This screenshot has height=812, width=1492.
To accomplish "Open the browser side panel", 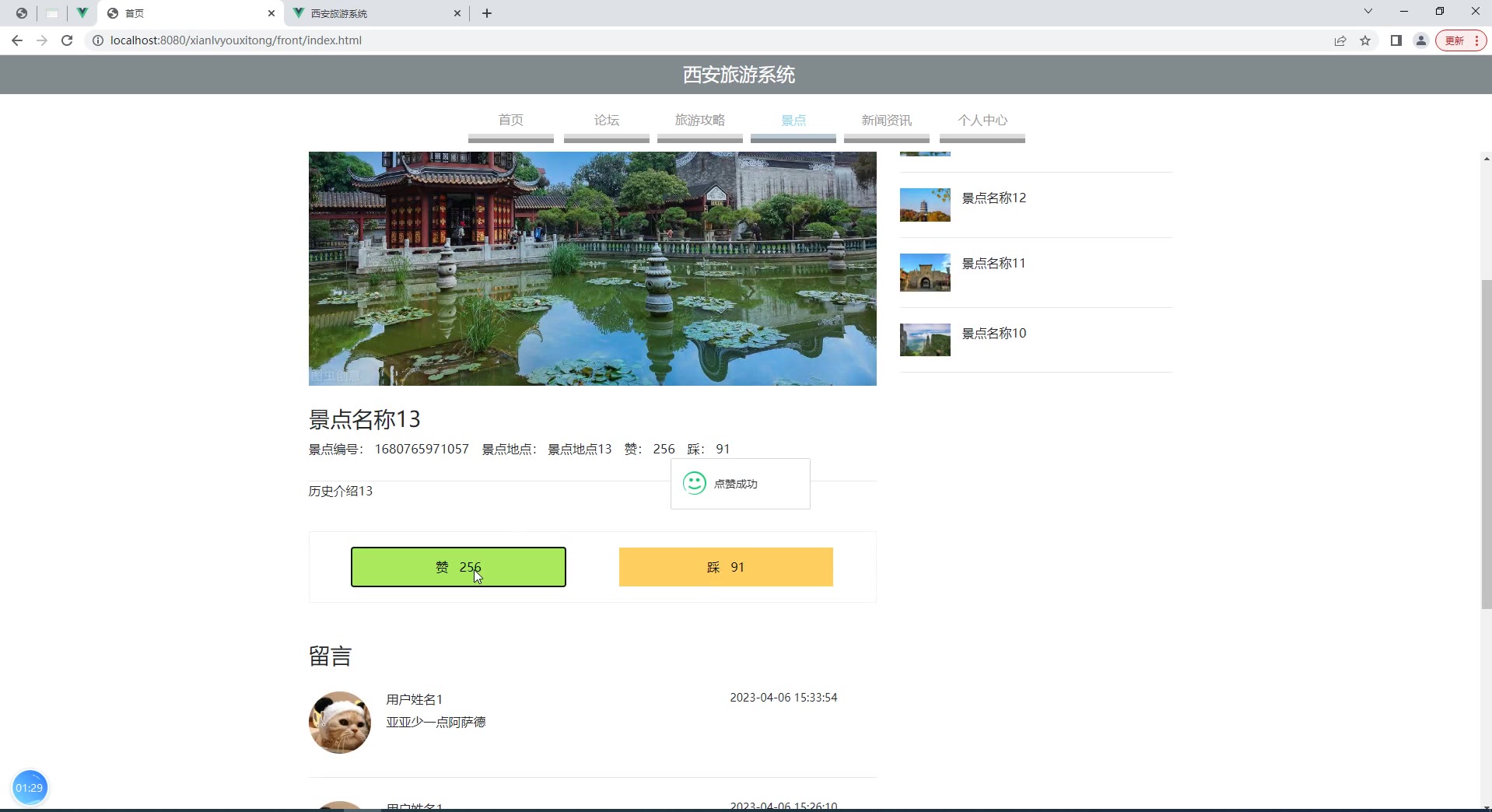I will point(1396,40).
